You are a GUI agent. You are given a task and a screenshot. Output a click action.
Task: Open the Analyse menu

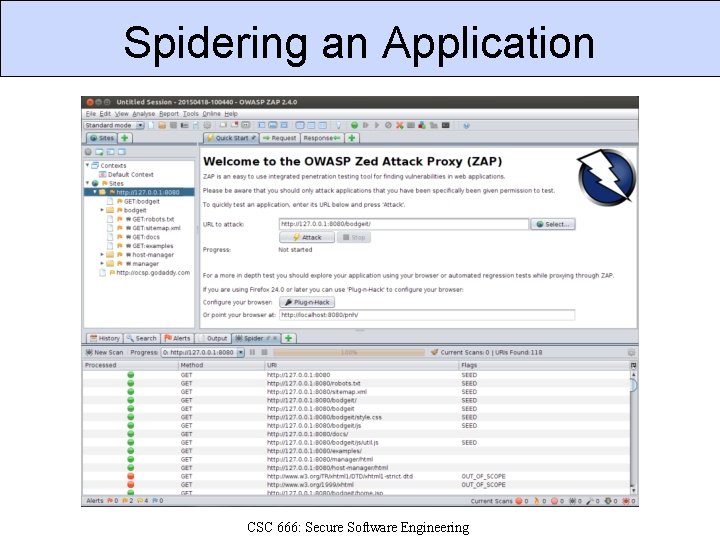pos(144,113)
